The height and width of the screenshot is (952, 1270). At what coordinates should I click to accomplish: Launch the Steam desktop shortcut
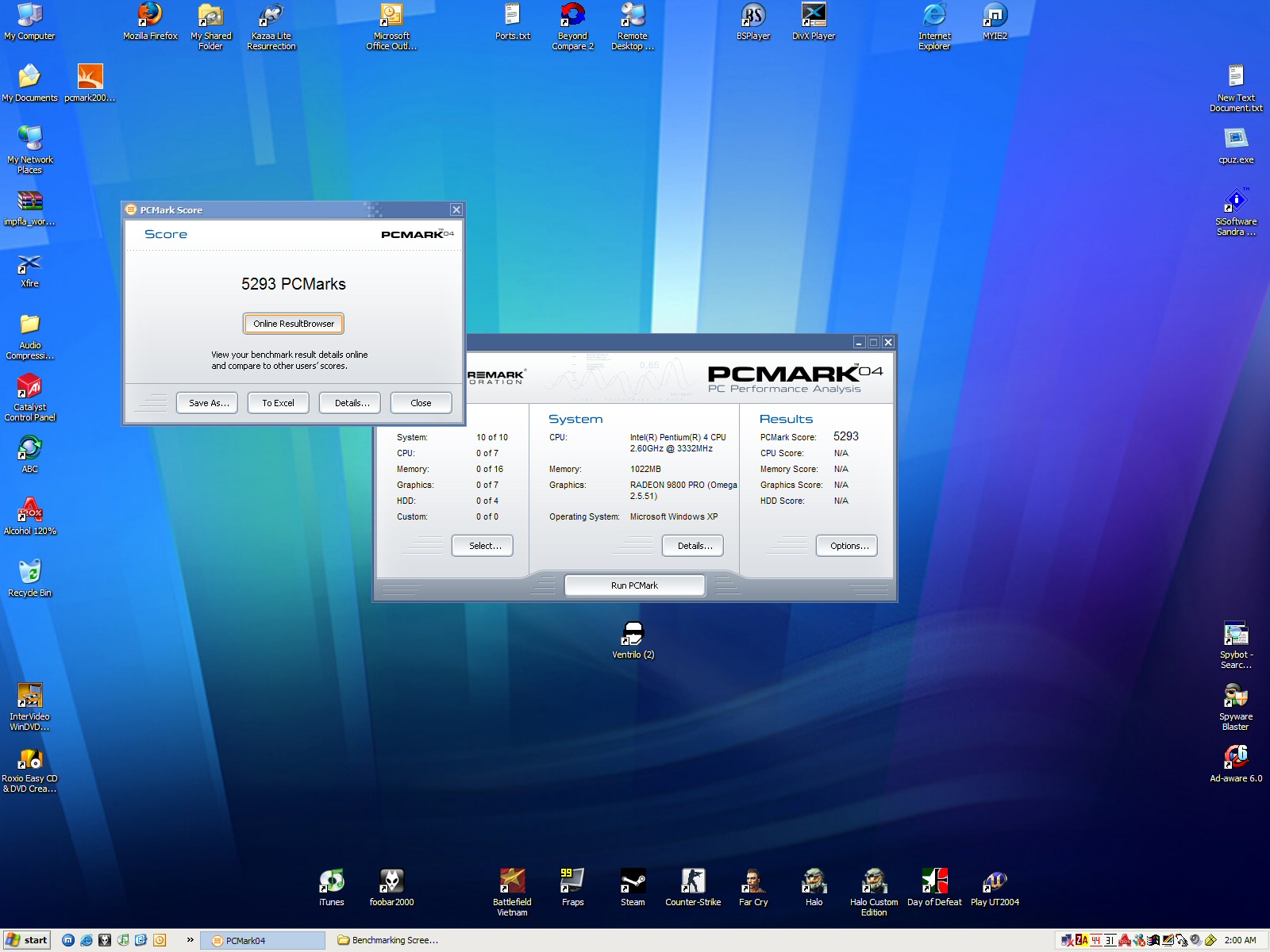(x=633, y=889)
